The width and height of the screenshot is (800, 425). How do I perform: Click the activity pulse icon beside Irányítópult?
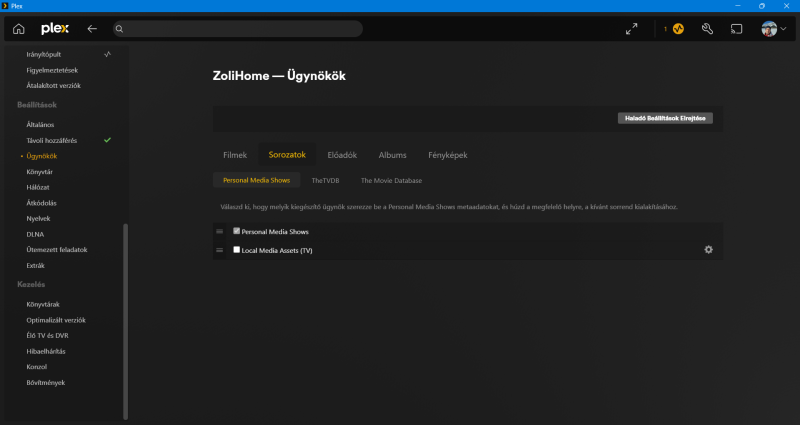click(x=107, y=54)
